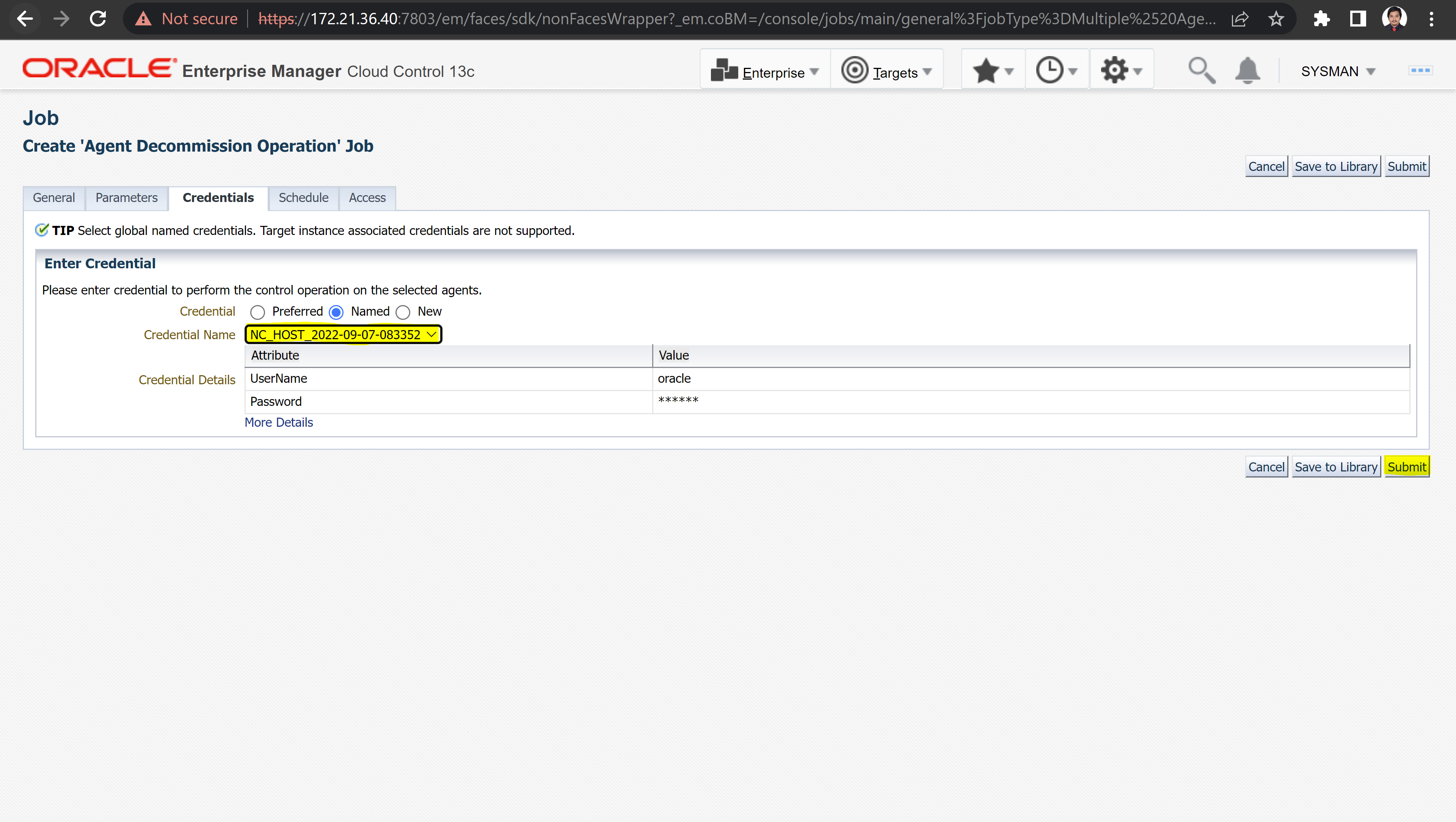
Task: Select New credential radio button
Action: point(403,312)
